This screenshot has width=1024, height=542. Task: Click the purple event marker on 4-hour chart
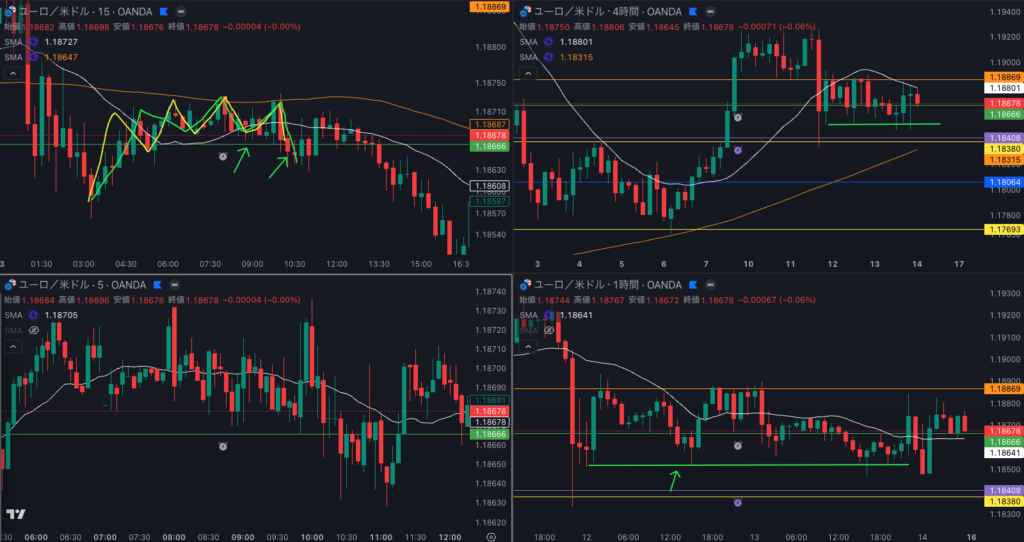pos(737,150)
